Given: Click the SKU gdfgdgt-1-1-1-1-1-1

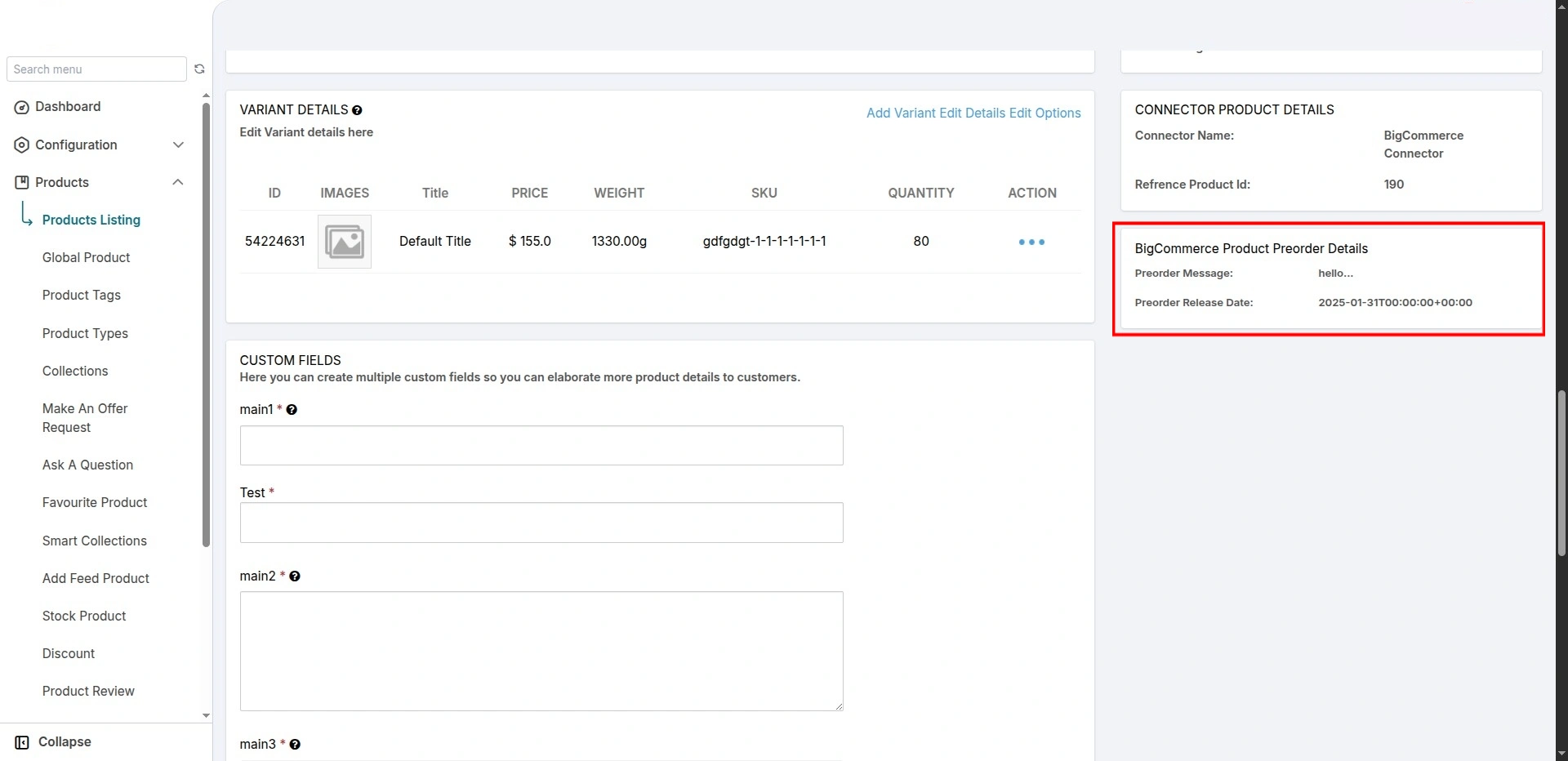Looking at the screenshot, I should coord(764,242).
